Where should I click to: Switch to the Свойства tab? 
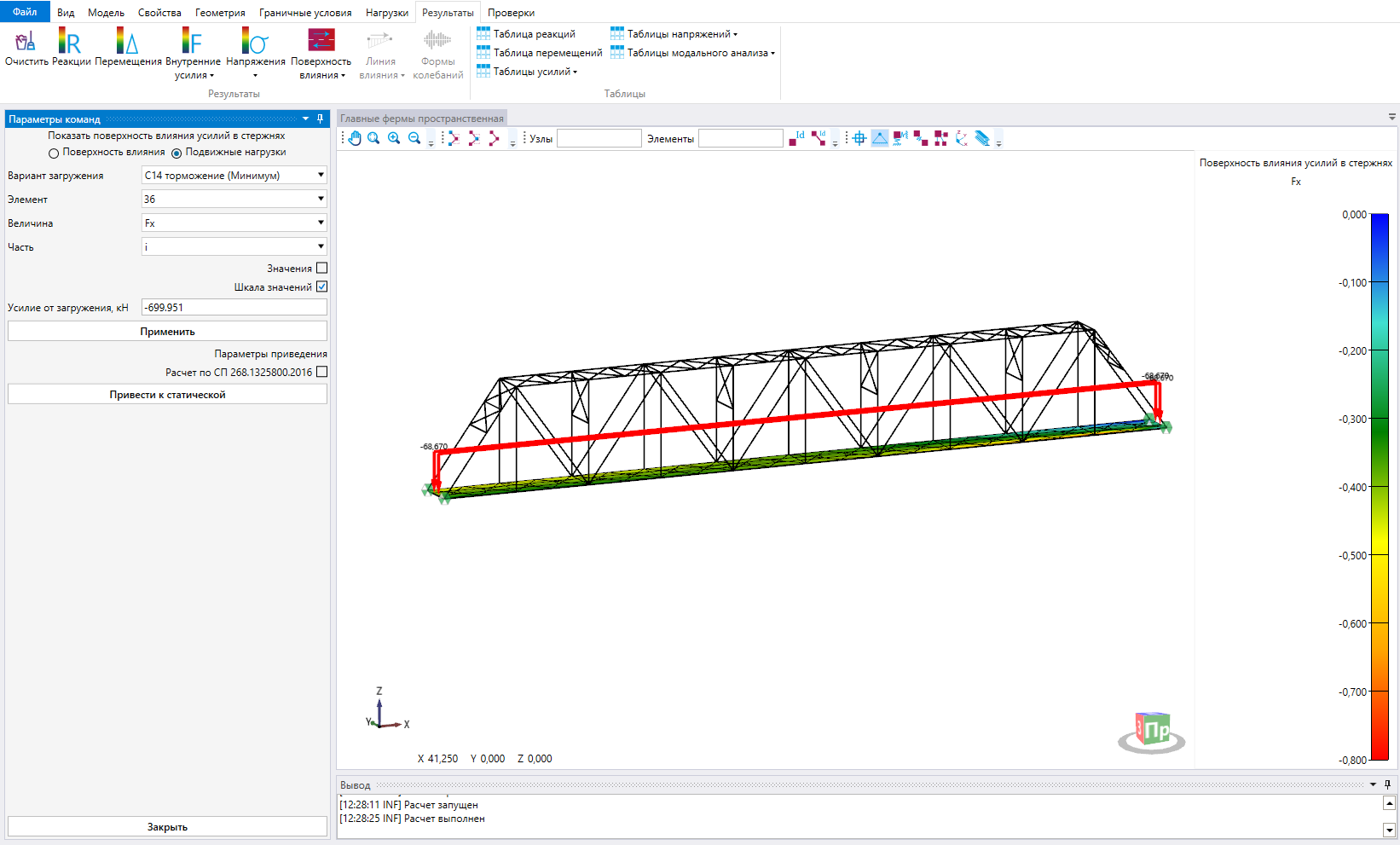(x=159, y=13)
